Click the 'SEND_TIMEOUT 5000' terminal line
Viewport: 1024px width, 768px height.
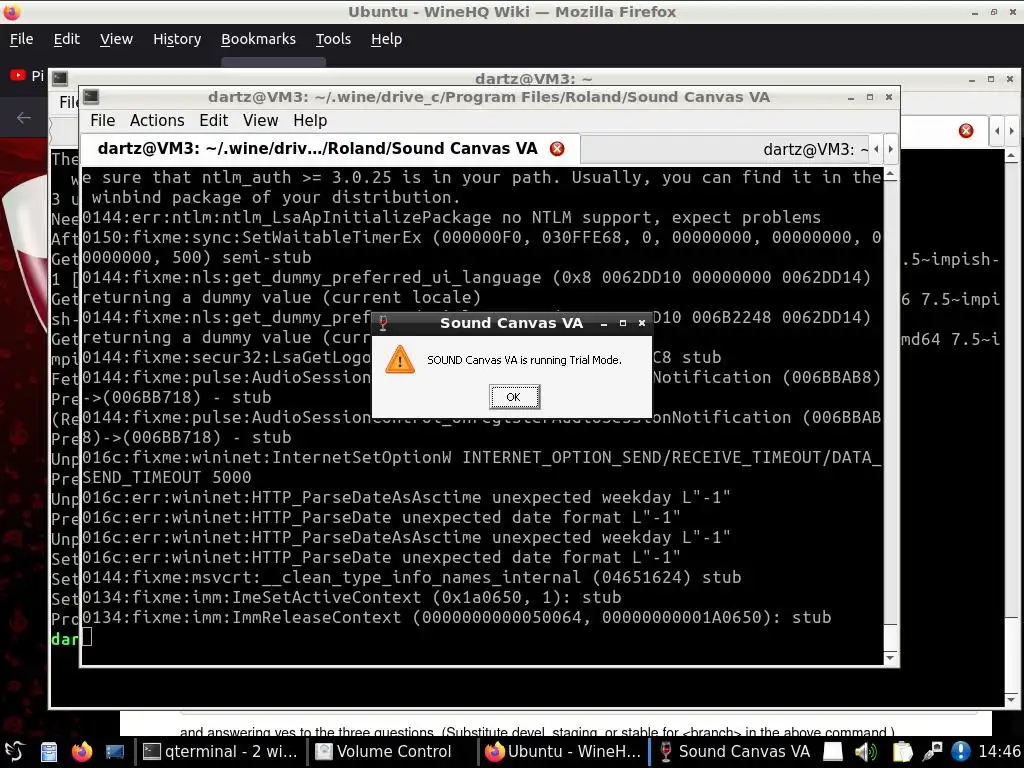[167, 477]
